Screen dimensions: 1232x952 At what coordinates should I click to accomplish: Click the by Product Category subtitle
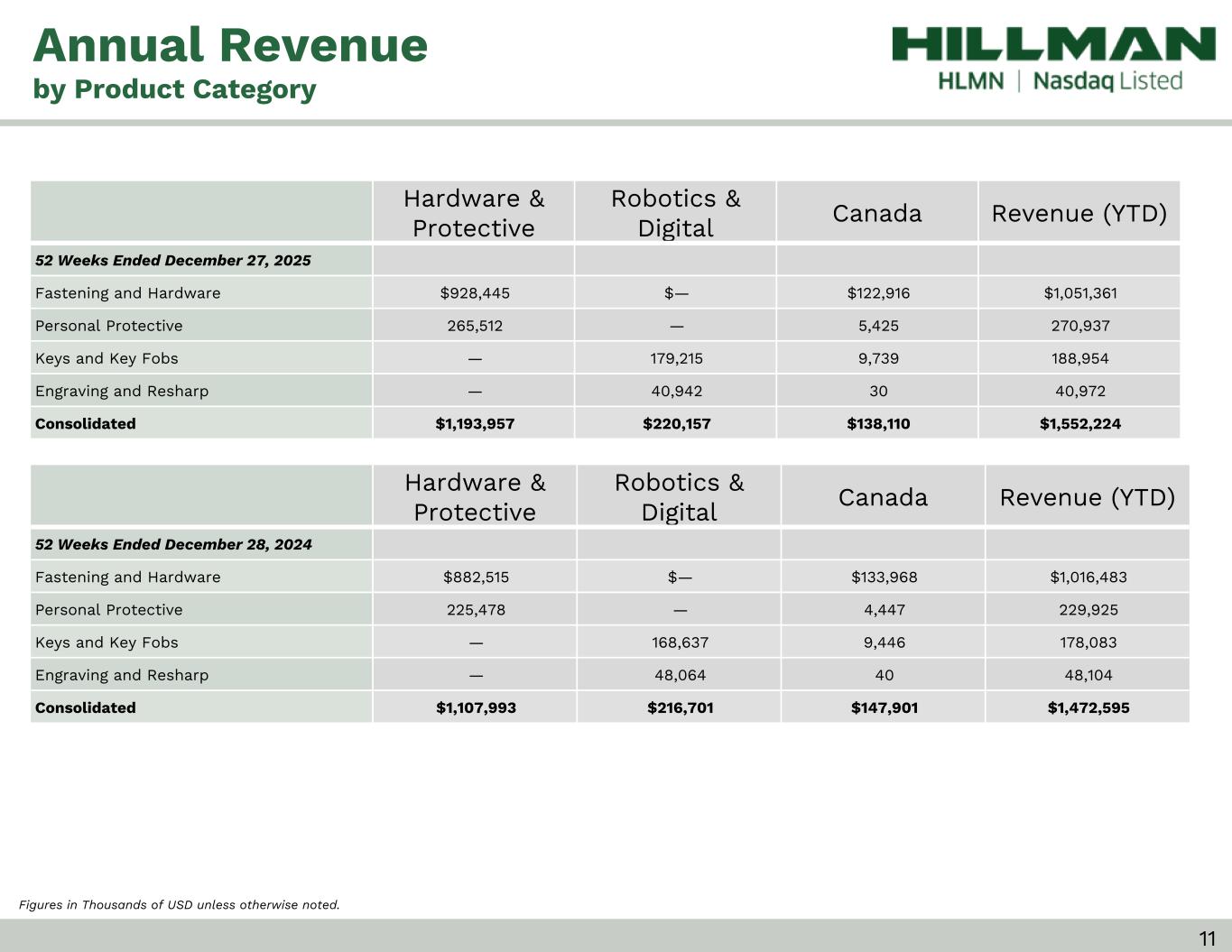(x=174, y=89)
